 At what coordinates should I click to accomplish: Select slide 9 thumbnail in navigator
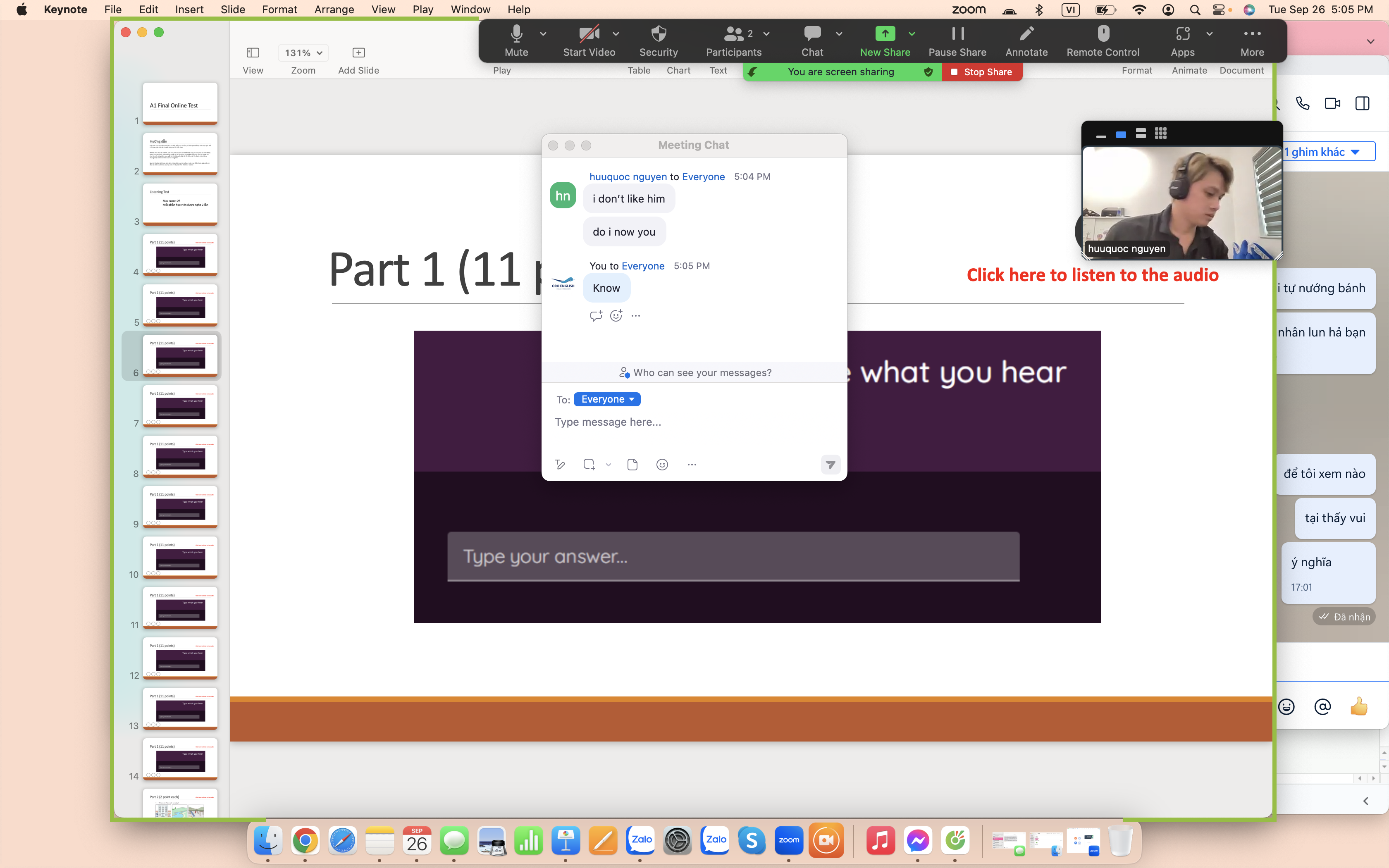(x=180, y=506)
